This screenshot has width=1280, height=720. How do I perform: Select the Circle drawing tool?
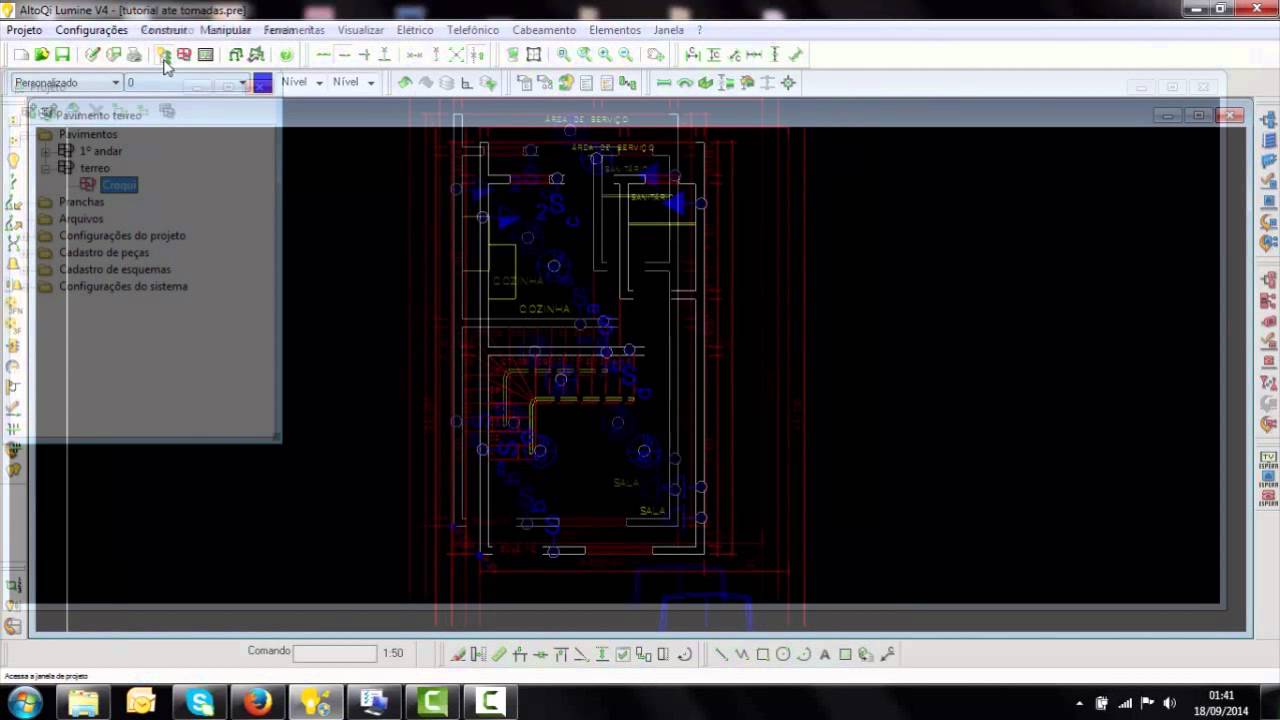[x=783, y=655]
